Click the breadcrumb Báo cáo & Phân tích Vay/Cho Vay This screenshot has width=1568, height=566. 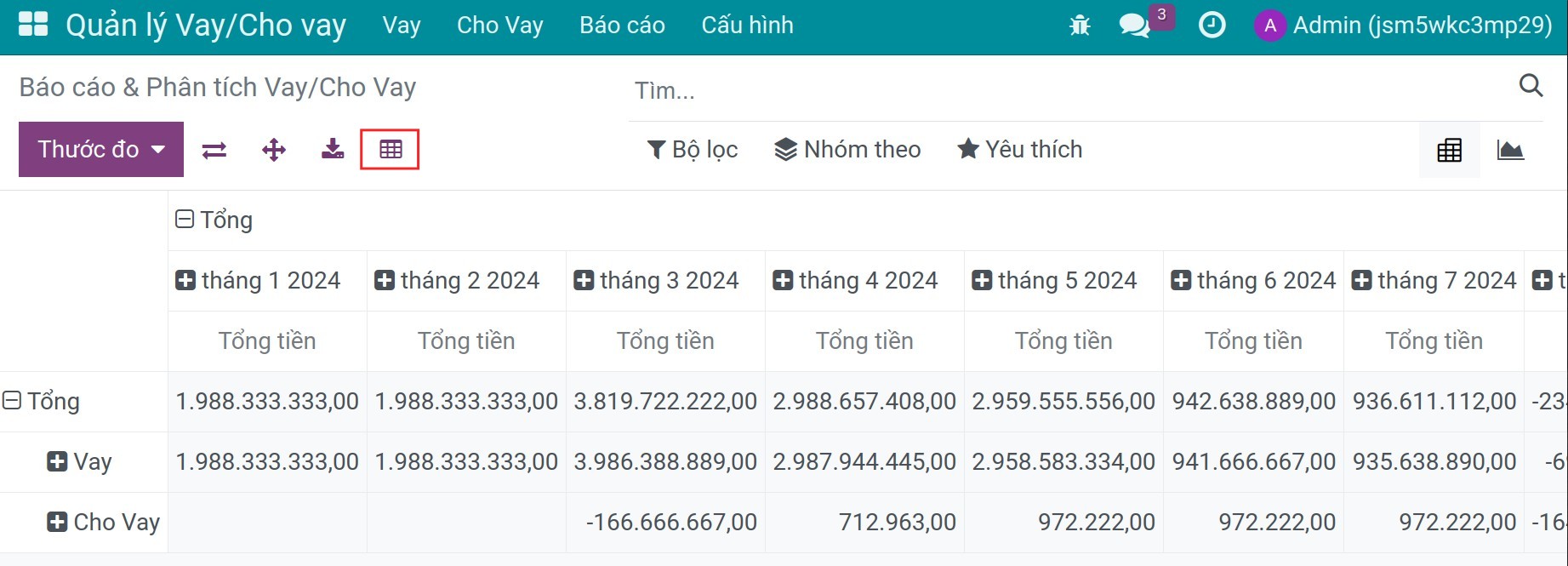pyautogui.click(x=218, y=87)
